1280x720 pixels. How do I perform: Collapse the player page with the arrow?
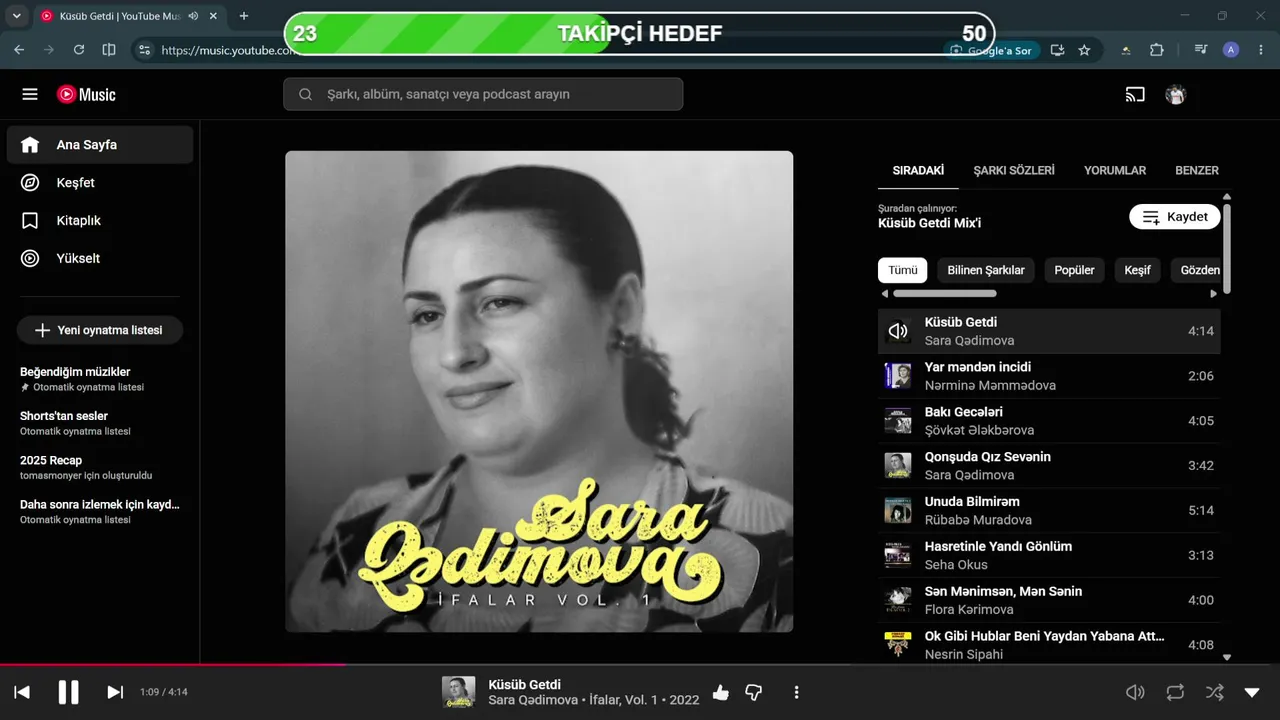pyautogui.click(x=1252, y=692)
